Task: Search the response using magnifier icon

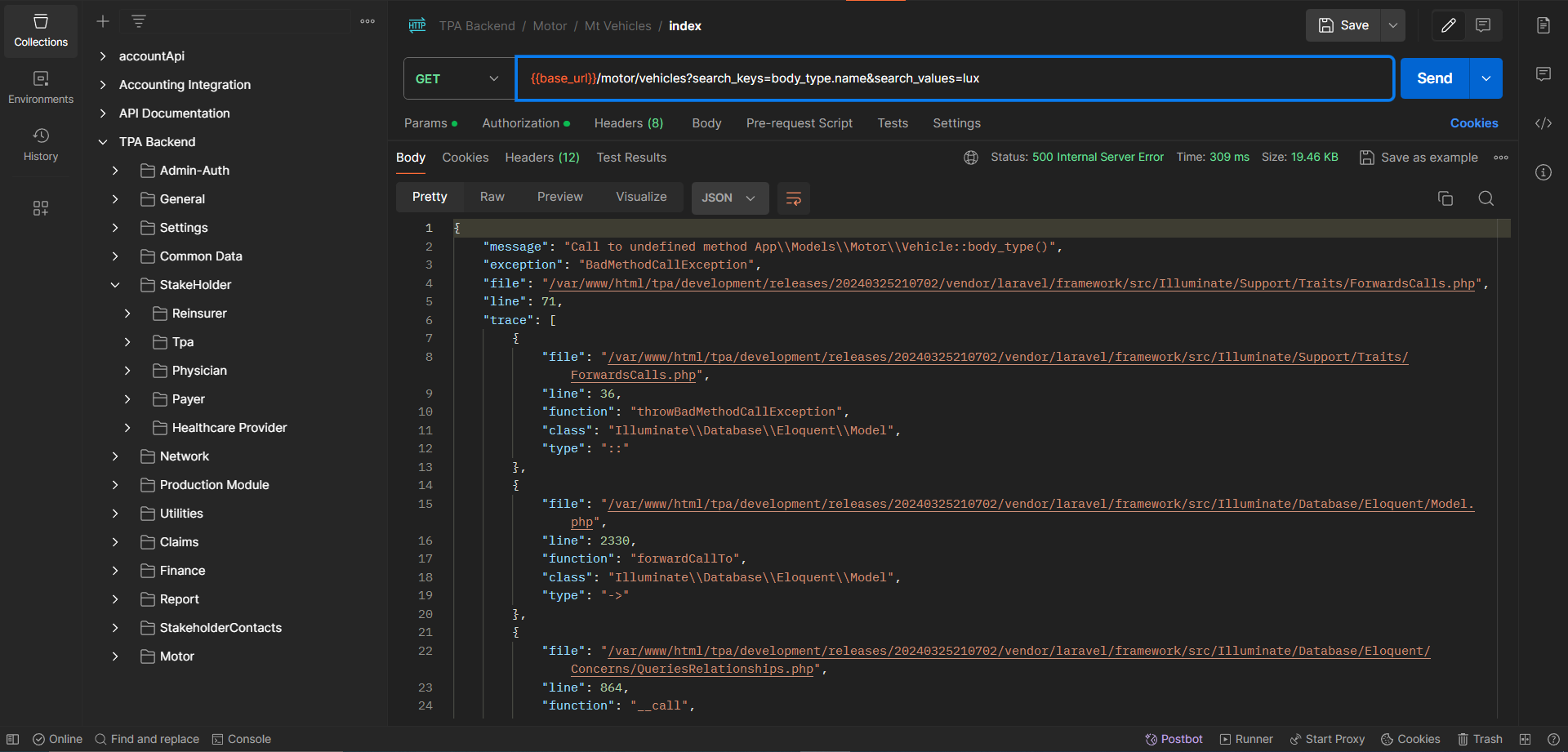Action: (x=1486, y=198)
